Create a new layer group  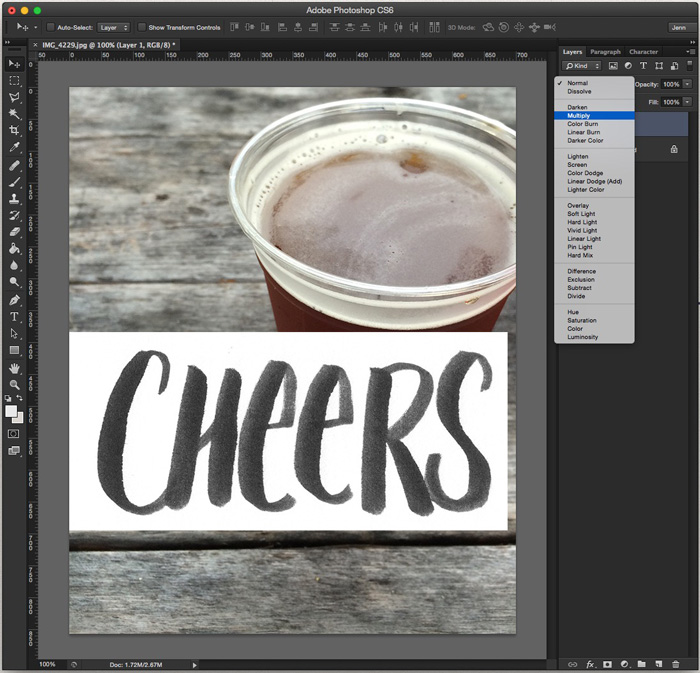[642, 665]
